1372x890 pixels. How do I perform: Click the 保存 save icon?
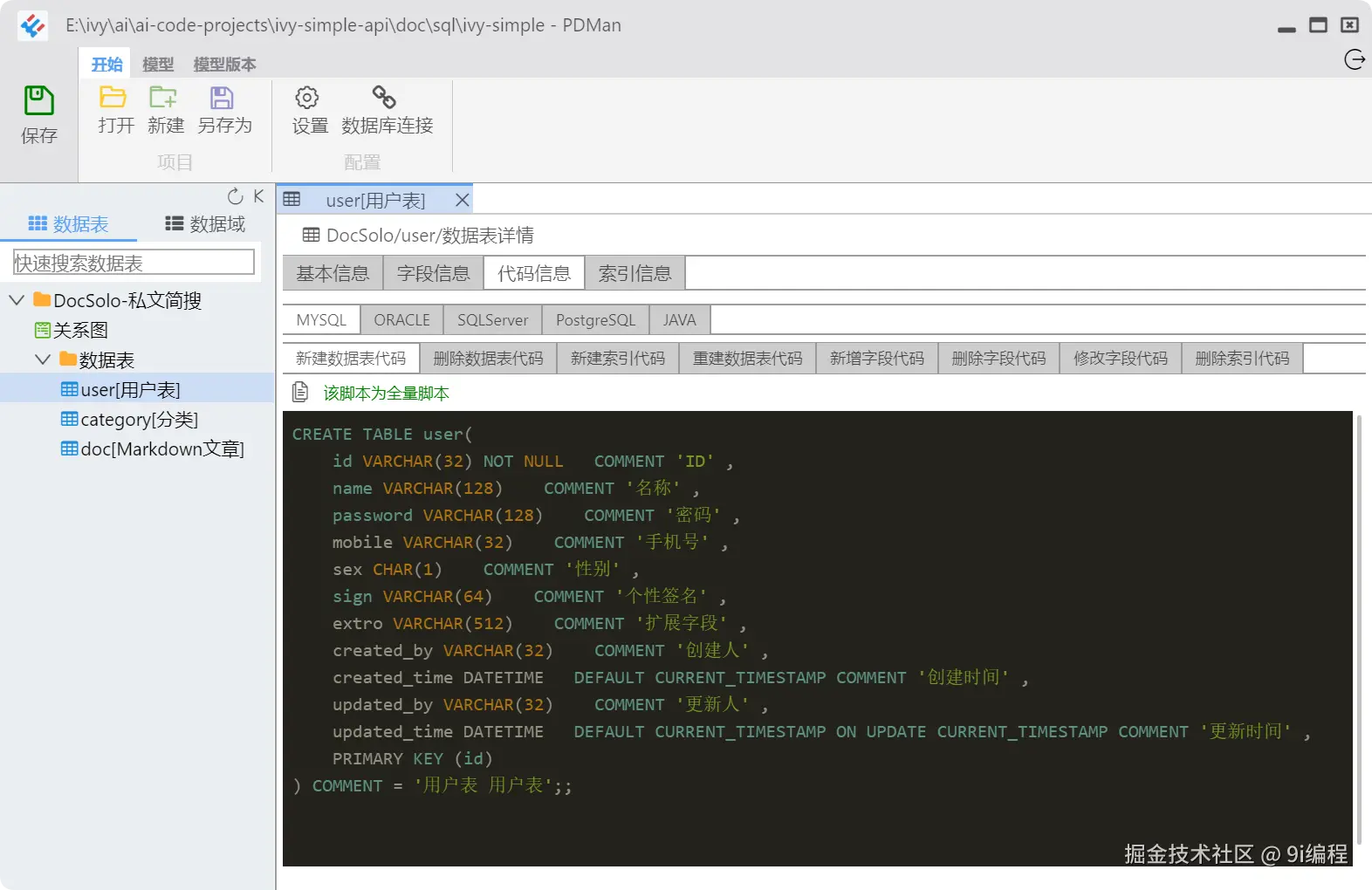click(38, 100)
